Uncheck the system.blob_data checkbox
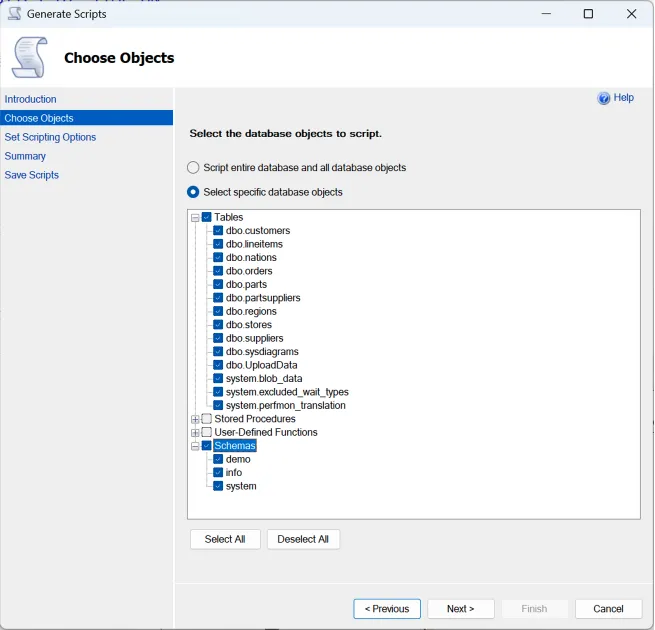The image size is (655, 630). tap(218, 379)
